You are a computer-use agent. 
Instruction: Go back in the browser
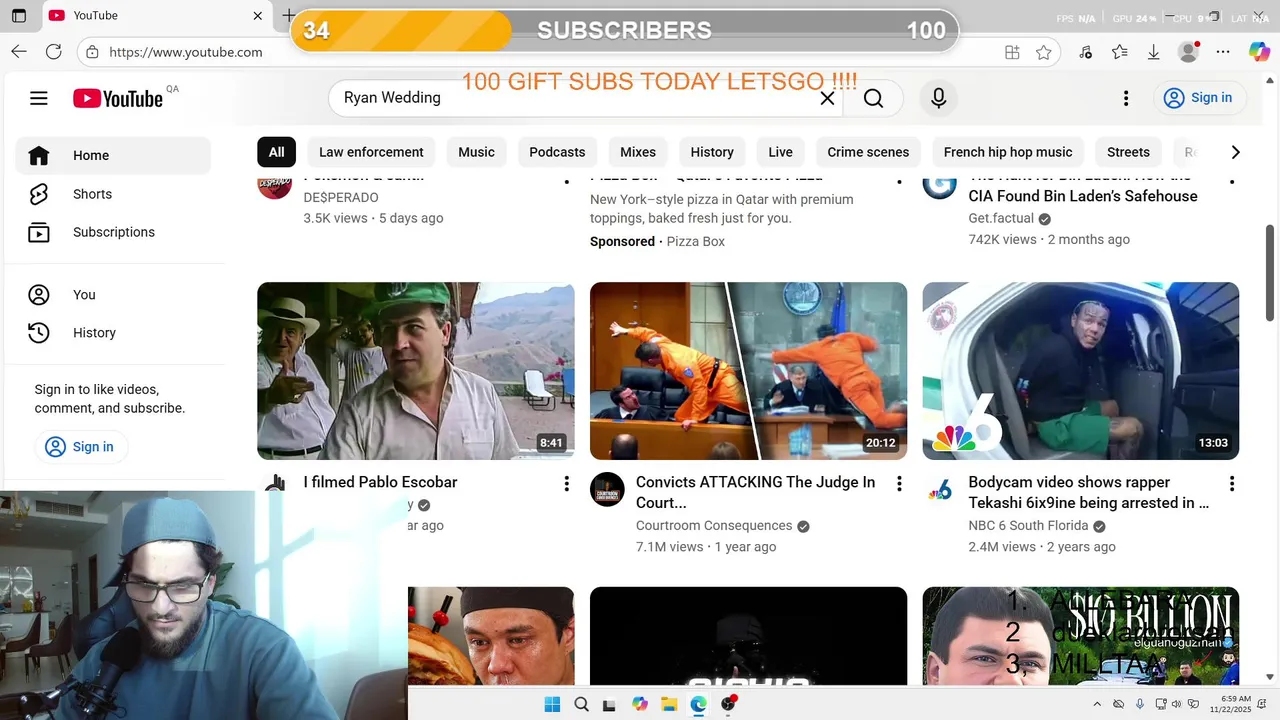19,52
